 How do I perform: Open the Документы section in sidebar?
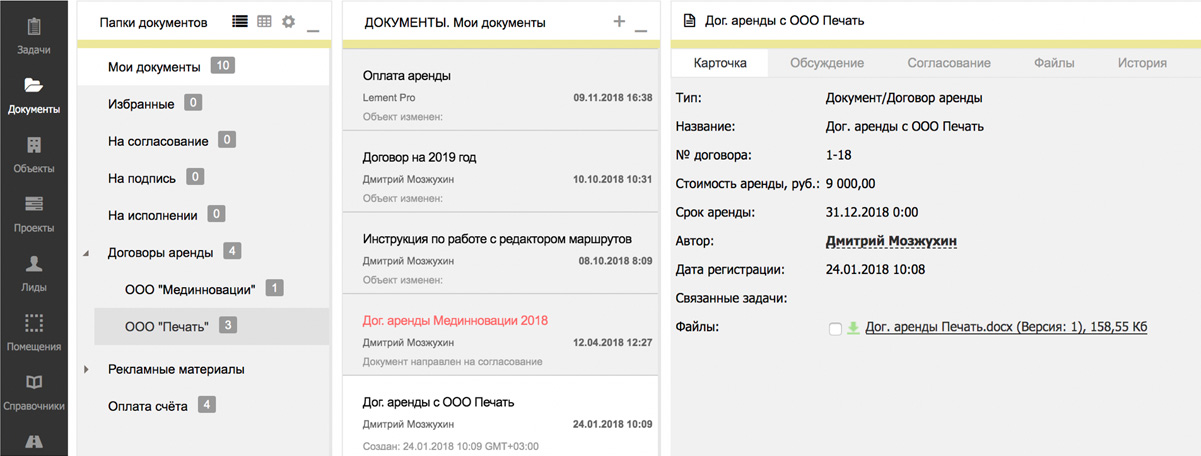tap(34, 95)
